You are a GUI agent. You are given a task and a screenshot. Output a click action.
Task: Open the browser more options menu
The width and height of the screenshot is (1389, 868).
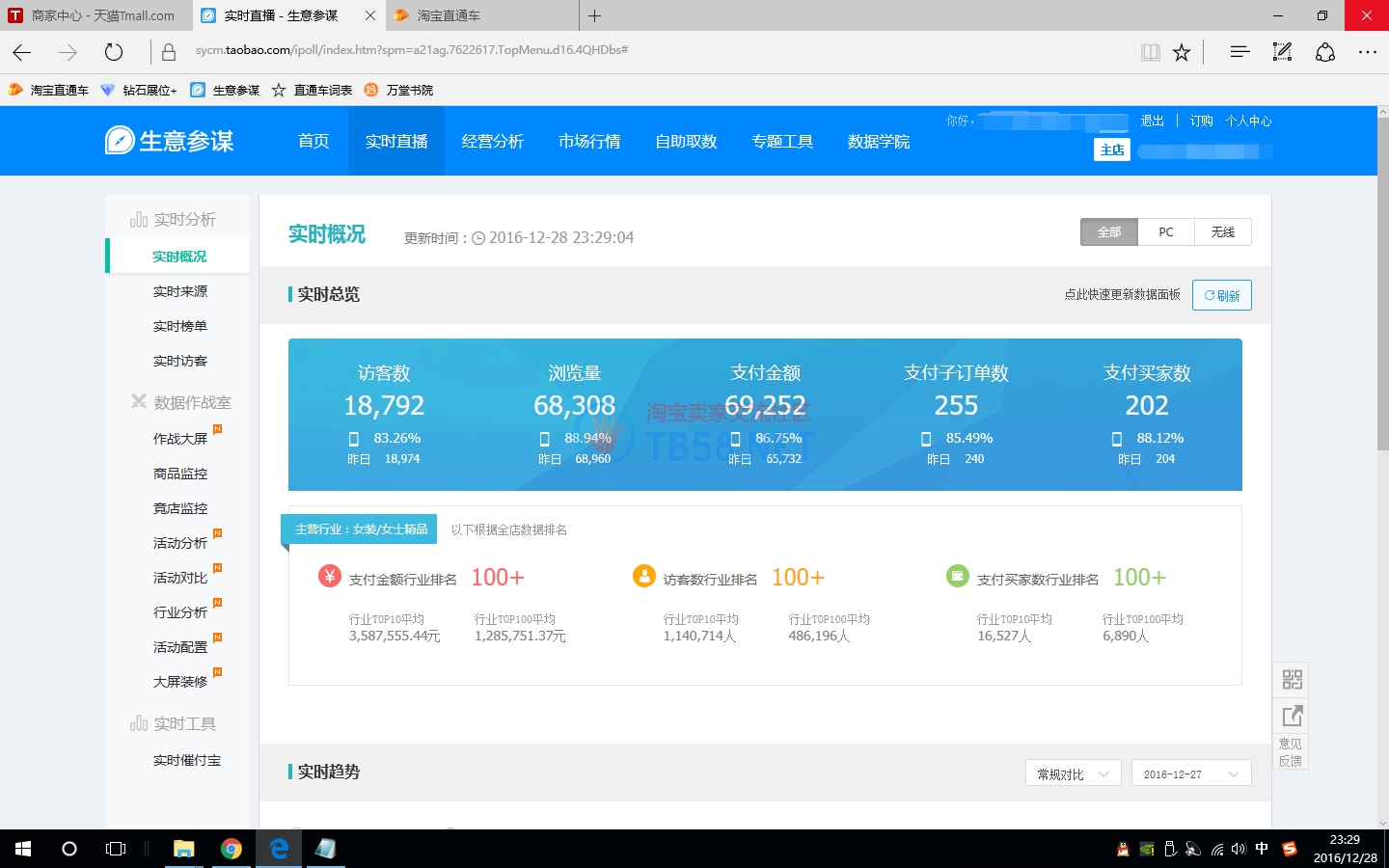[1367, 52]
